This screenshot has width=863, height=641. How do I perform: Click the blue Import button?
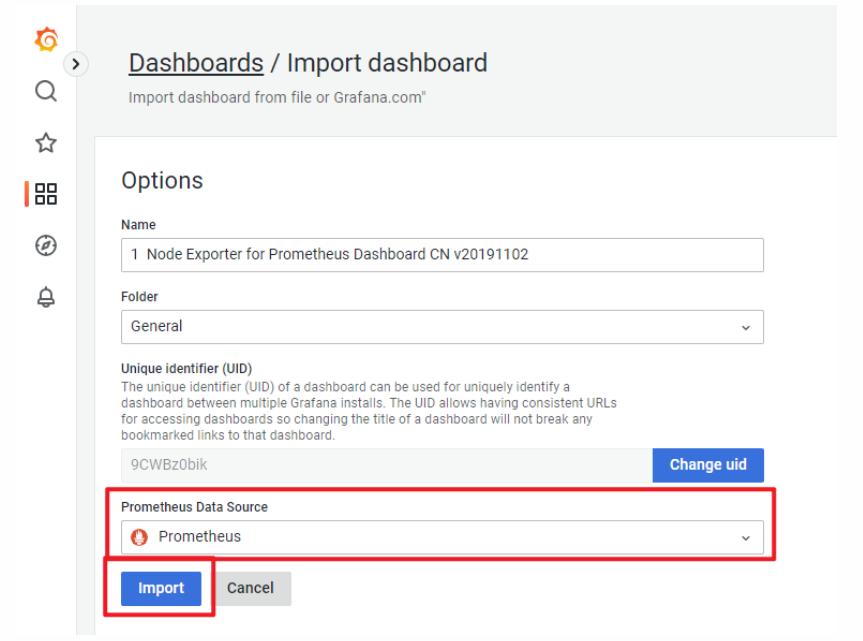point(161,588)
